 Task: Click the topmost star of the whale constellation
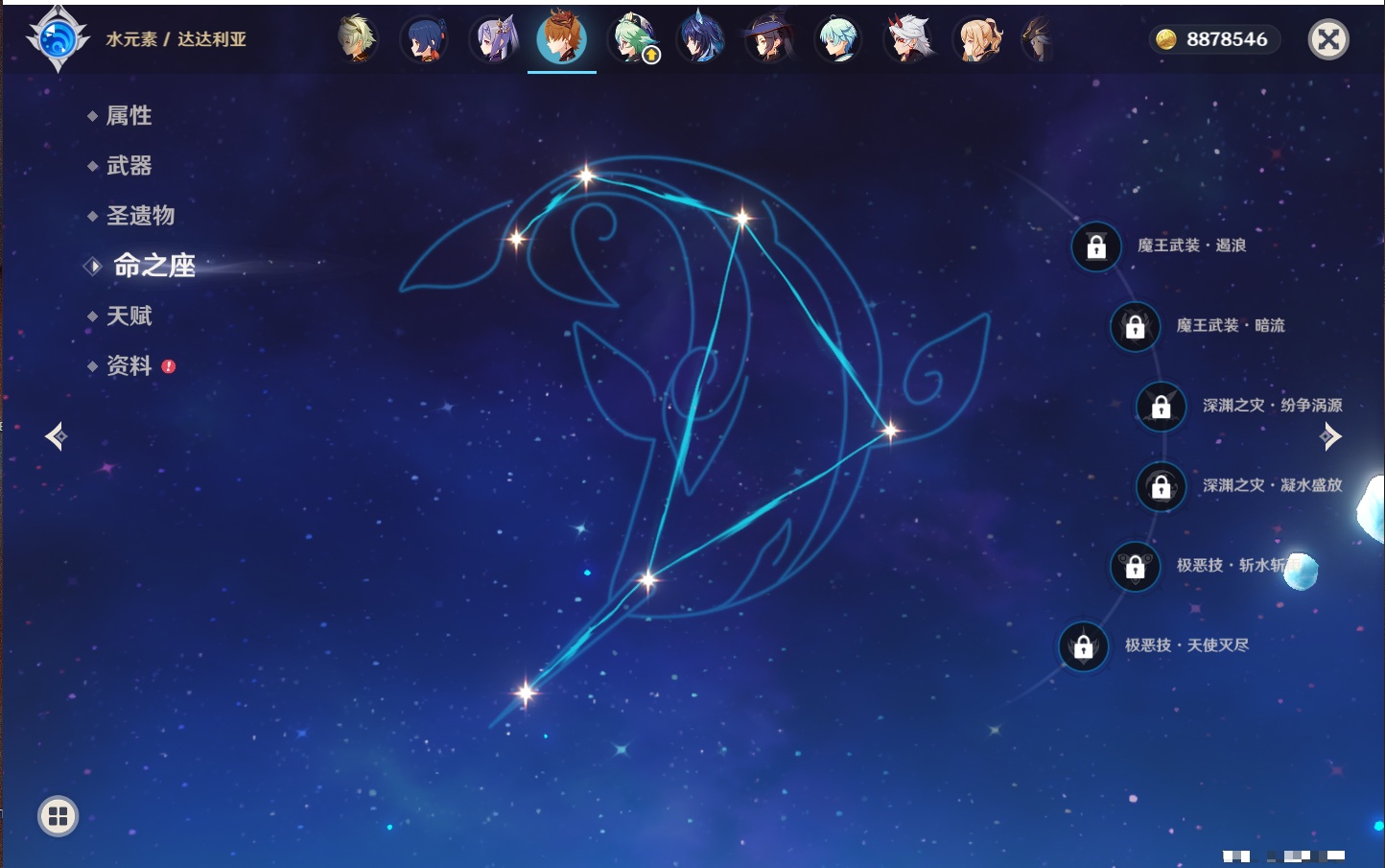pyautogui.click(x=585, y=176)
